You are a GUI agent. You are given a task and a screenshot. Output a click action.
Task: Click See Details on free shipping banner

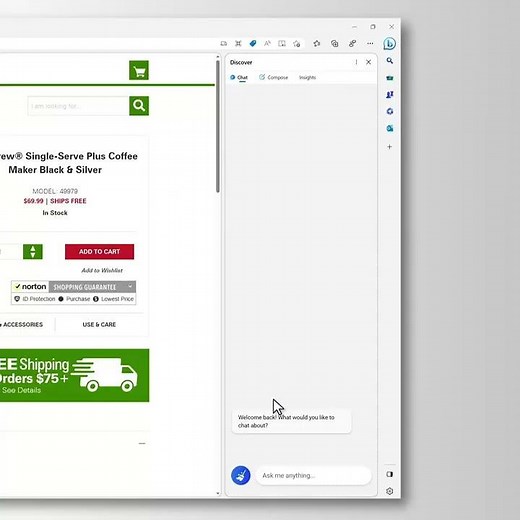[21, 390]
